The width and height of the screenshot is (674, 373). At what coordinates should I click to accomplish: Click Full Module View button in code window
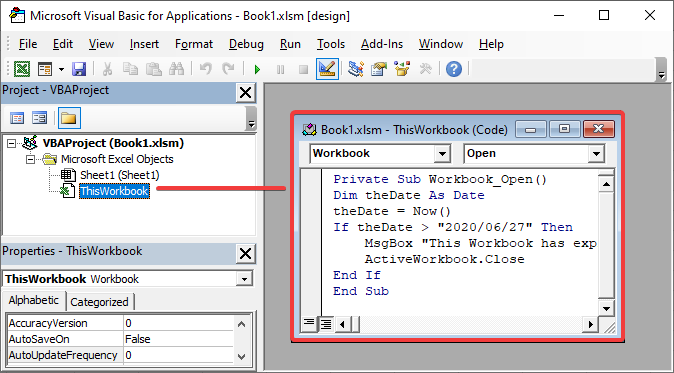pos(325,324)
